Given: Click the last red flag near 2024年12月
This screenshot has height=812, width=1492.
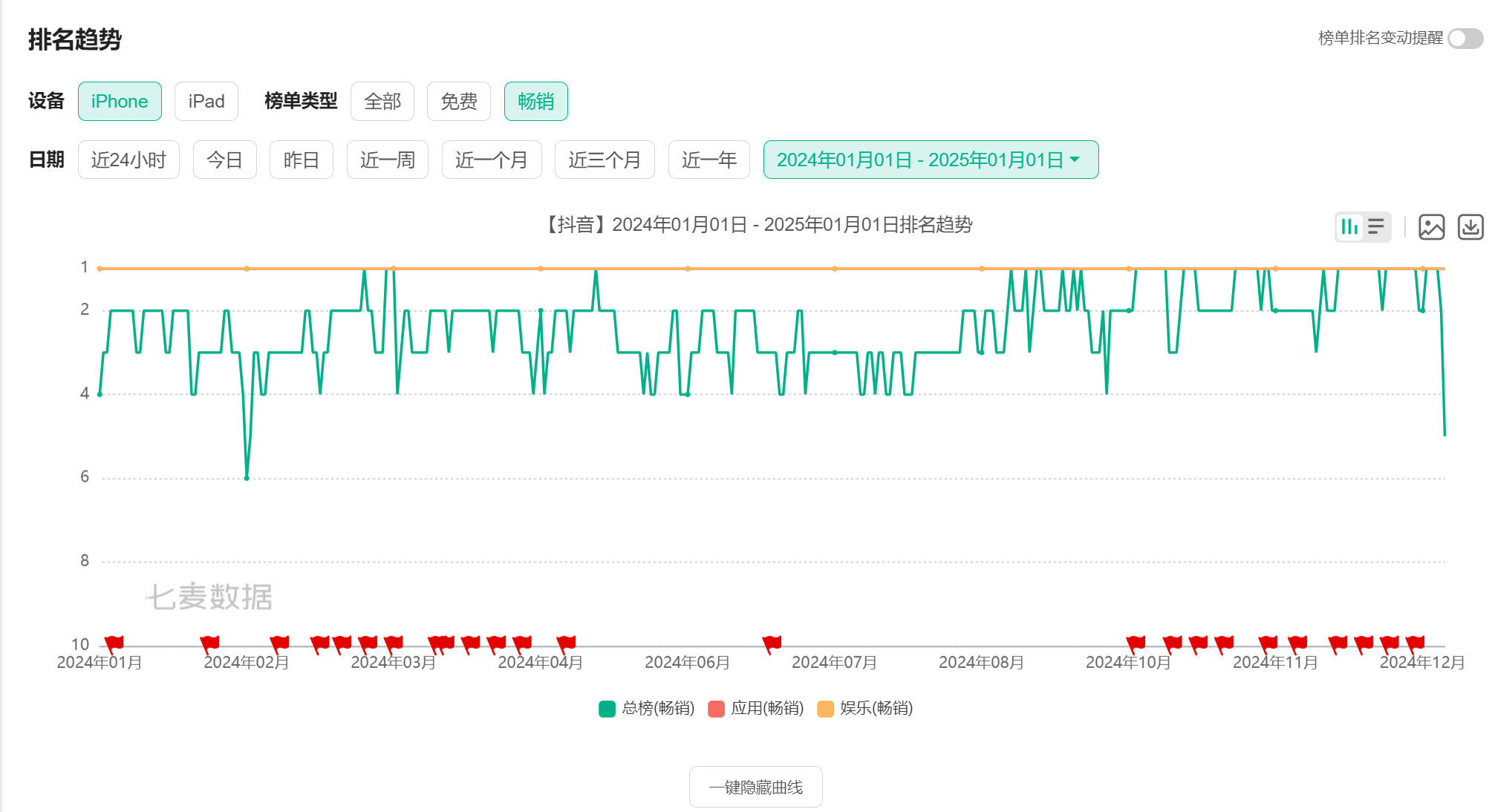Looking at the screenshot, I should 1415,644.
